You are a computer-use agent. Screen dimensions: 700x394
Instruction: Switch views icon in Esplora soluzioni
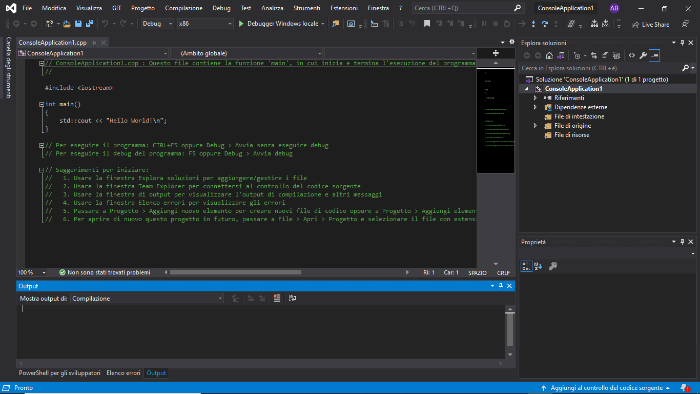(x=560, y=55)
